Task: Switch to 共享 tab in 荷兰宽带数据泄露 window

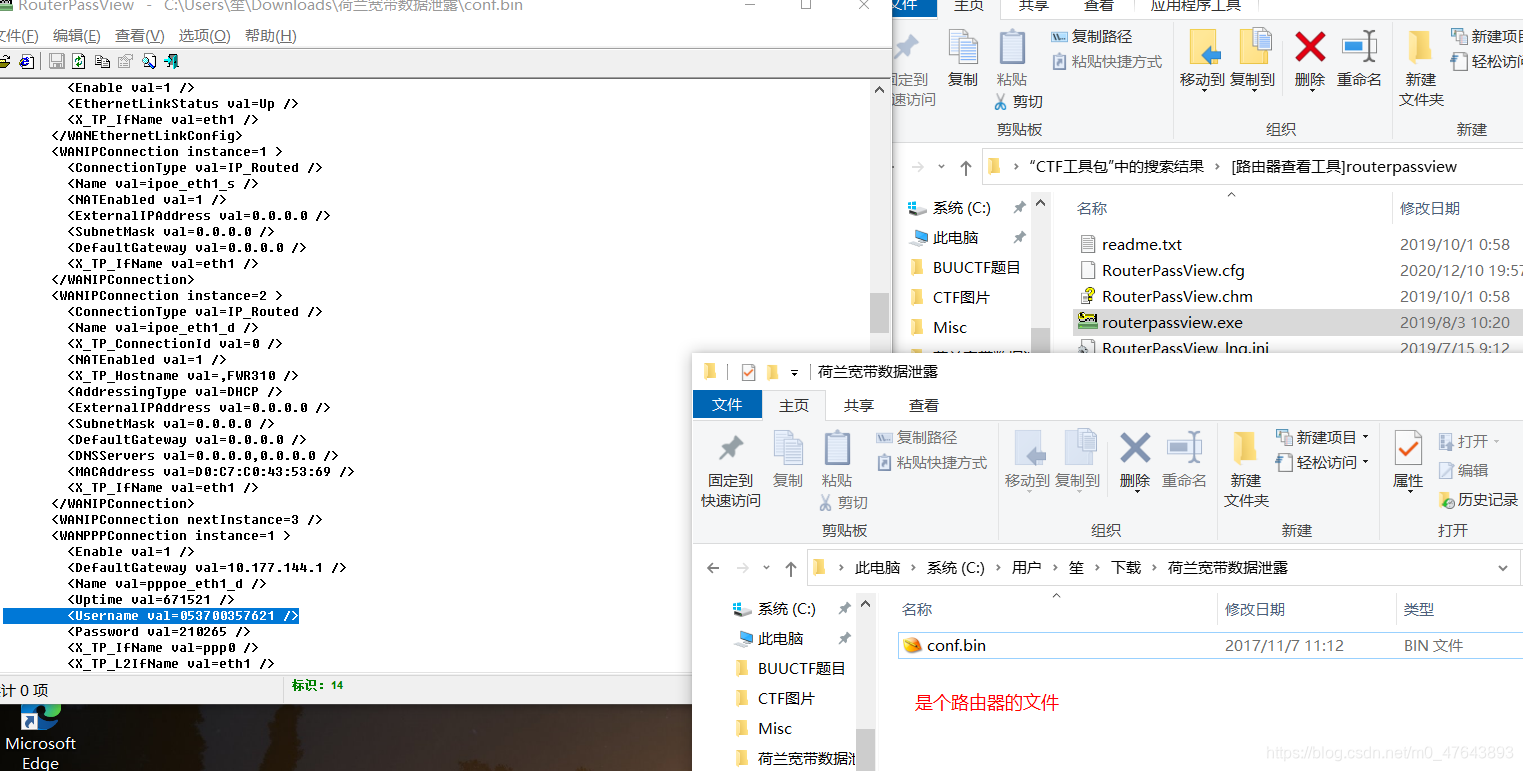Action: pyautogui.click(x=859, y=405)
